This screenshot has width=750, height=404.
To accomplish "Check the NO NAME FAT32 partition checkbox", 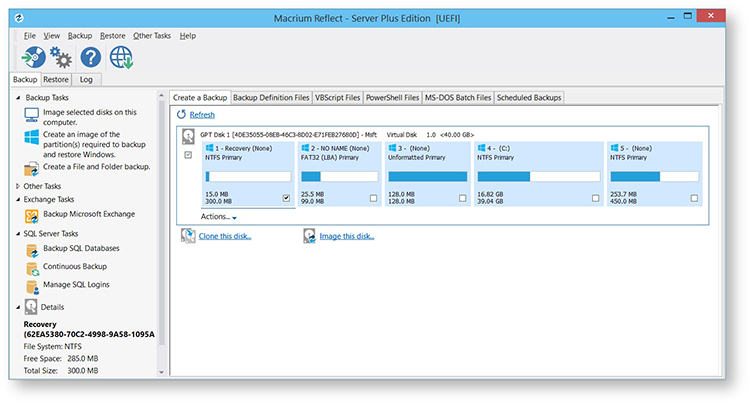I will (x=373, y=198).
